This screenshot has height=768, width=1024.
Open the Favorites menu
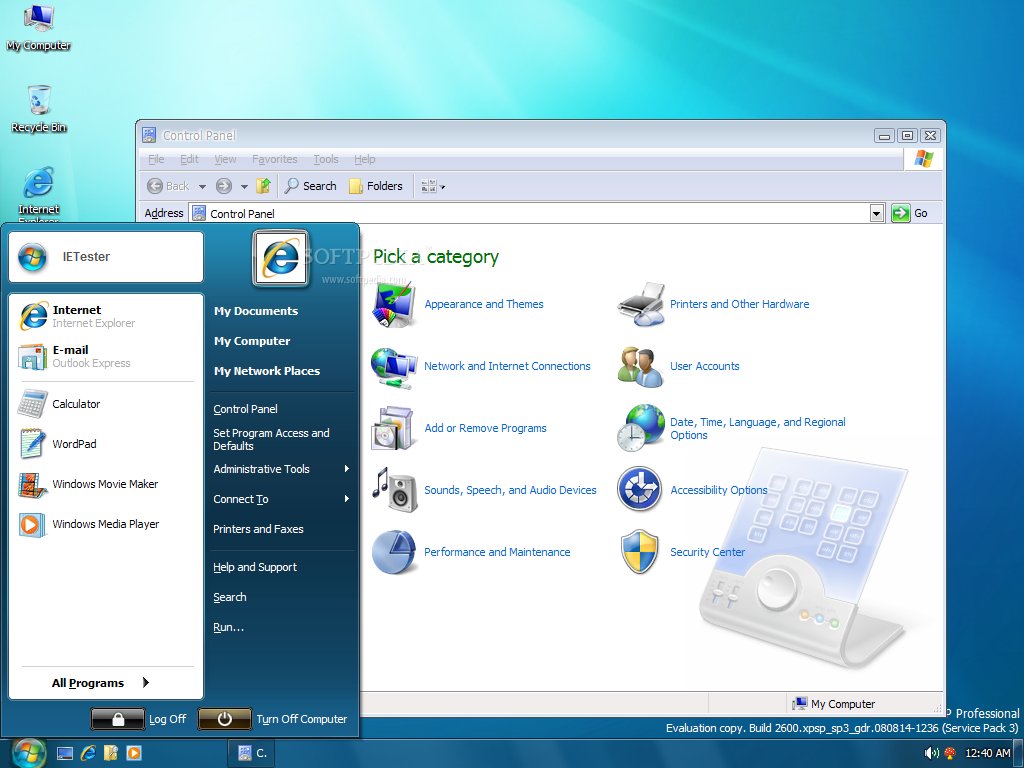pos(274,159)
